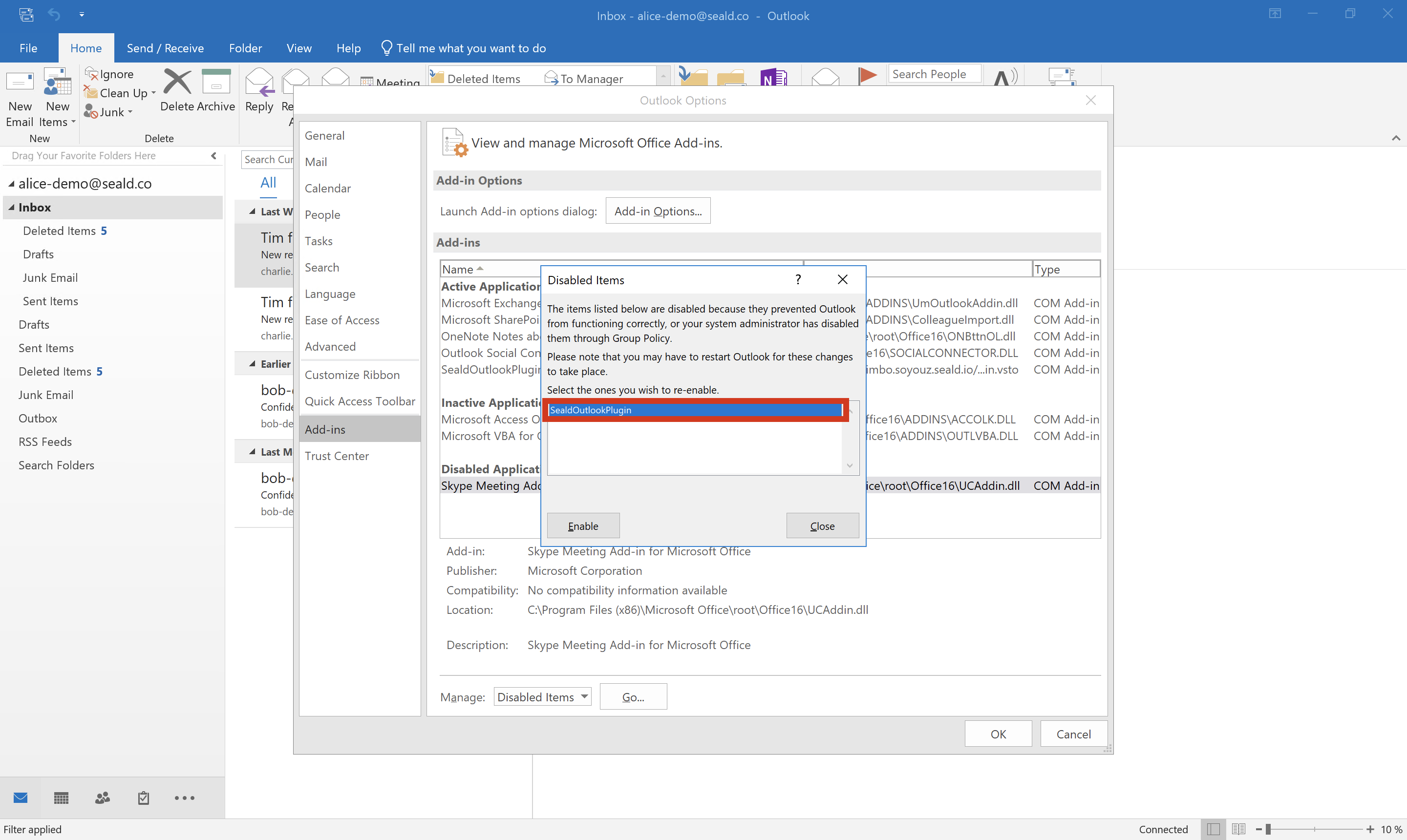Open the Outbox folder
Screen dimensions: 1407x840
38,419
